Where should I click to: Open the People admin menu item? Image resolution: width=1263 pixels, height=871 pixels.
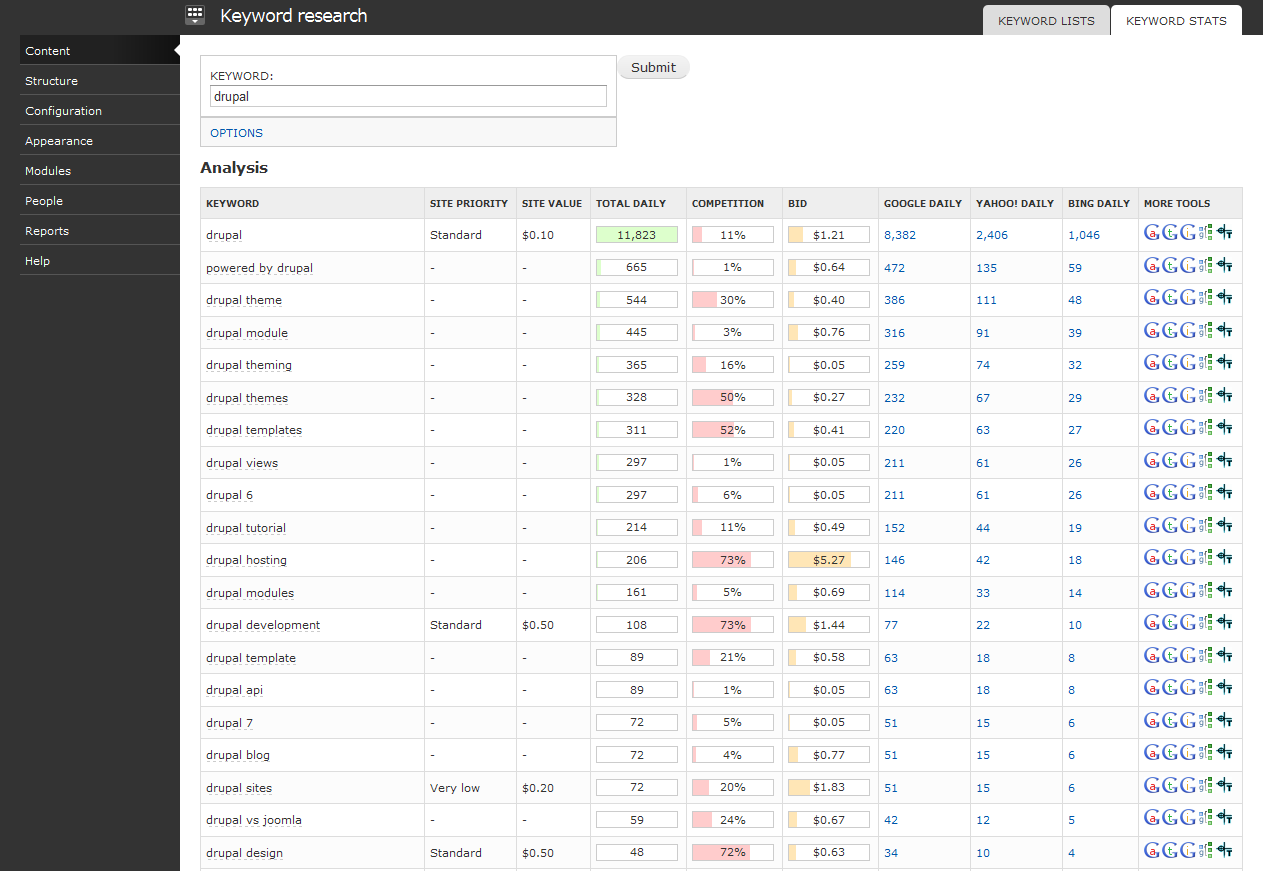coord(100,201)
